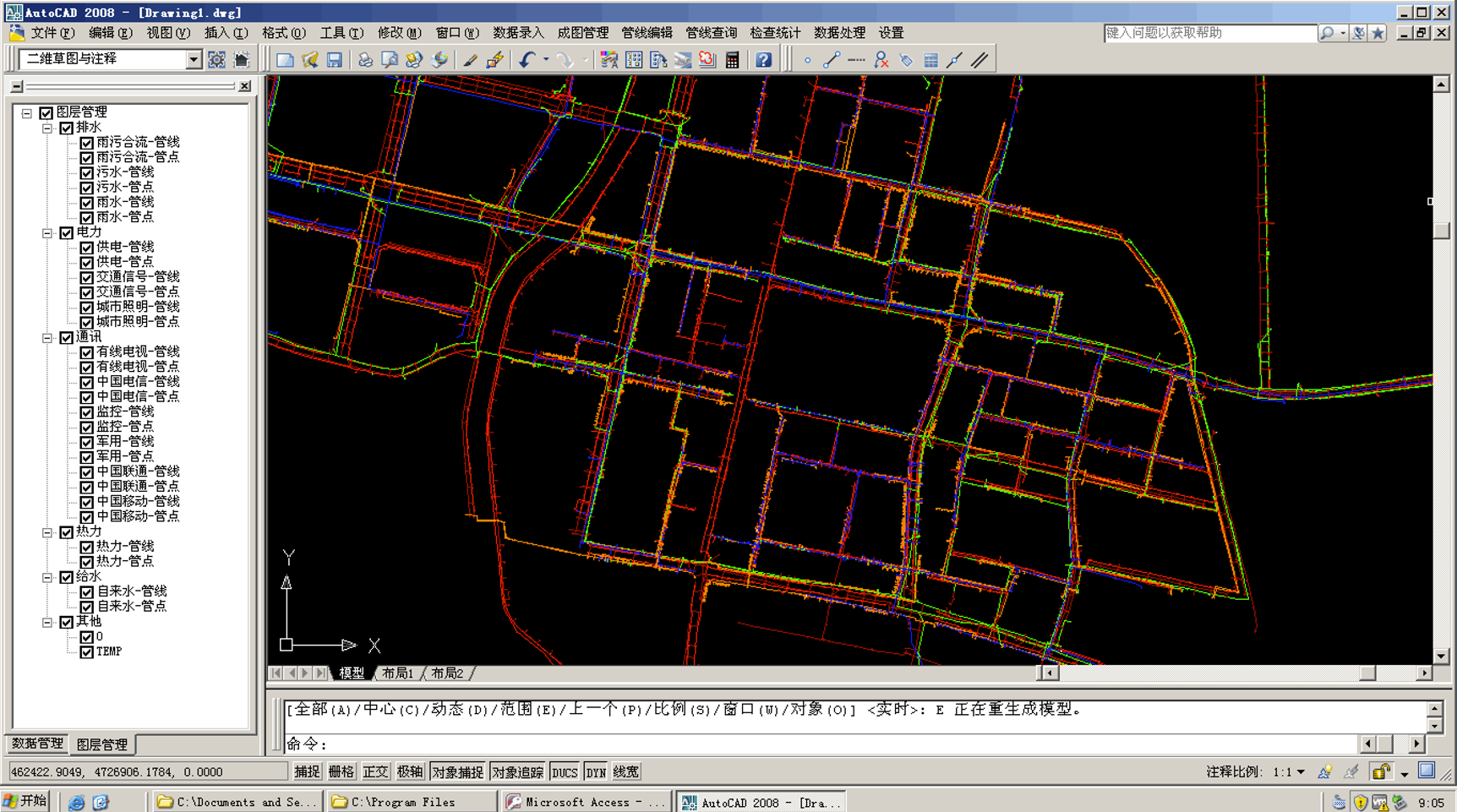
Task: Toggle the 对象捕捉 object snap button
Action: pyautogui.click(x=457, y=771)
